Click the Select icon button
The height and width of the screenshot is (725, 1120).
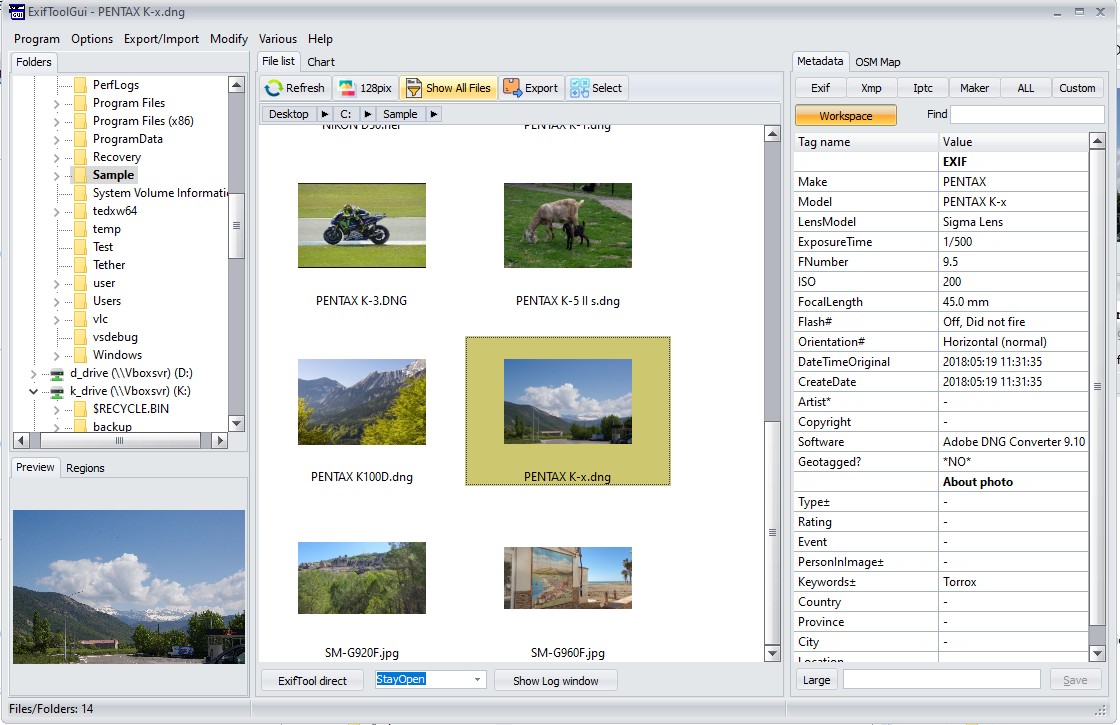click(579, 88)
